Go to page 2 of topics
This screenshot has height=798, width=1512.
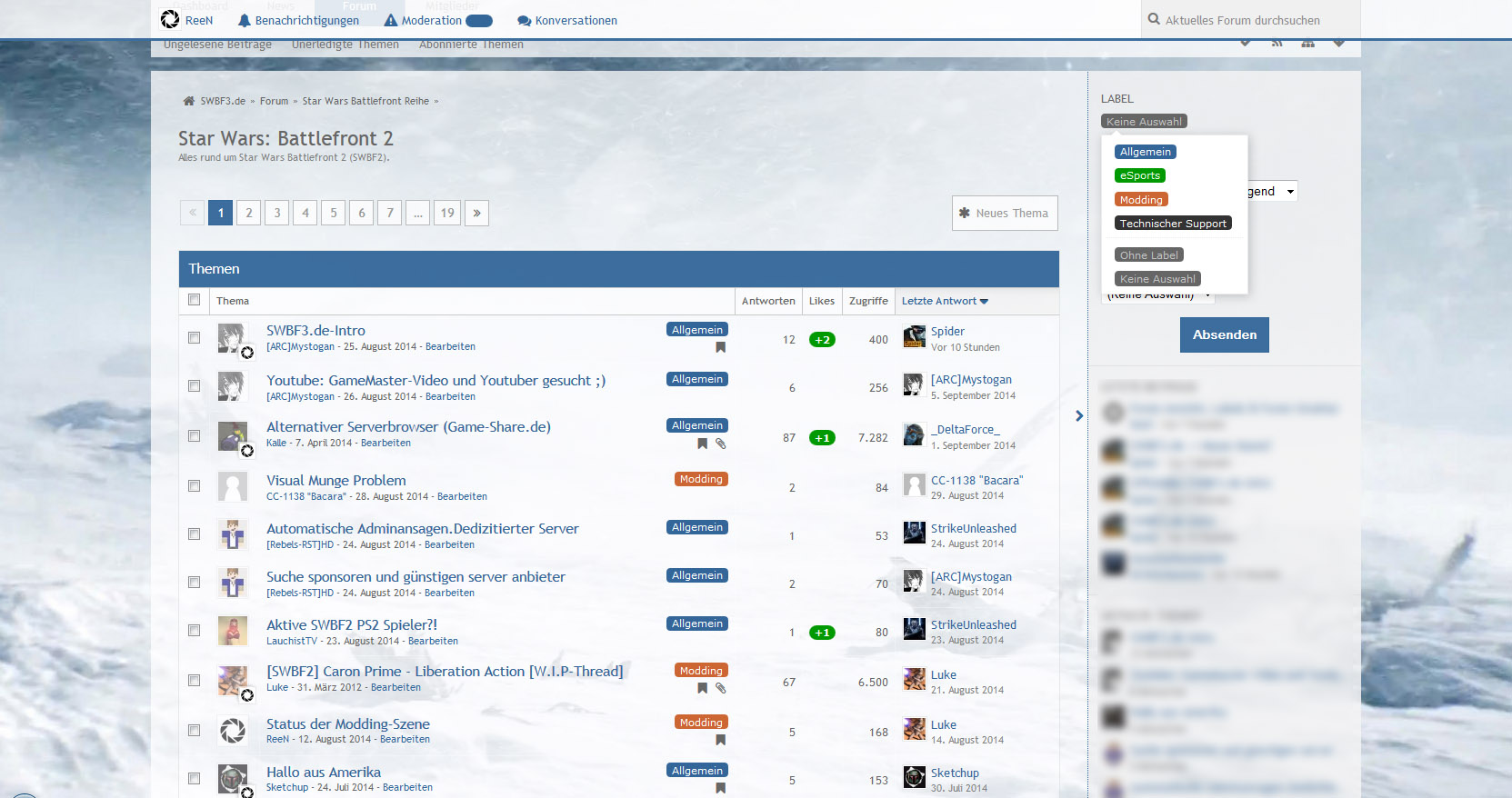(x=249, y=213)
